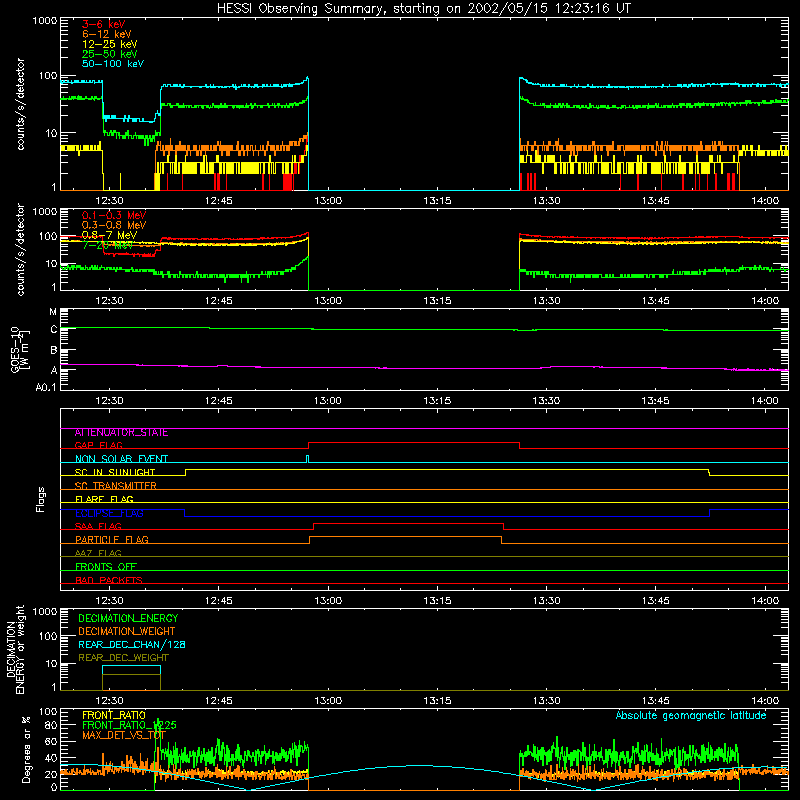Image resolution: width=800 pixels, height=800 pixels.
Task: Click the MAX_DET_VS_TOT legend label
Action: pyautogui.click(x=124, y=735)
